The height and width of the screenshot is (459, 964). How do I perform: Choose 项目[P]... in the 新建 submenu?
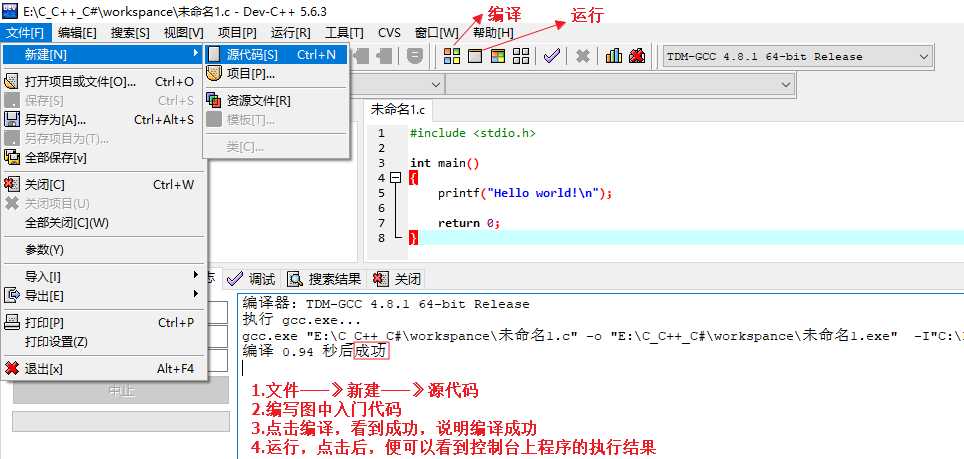tap(276, 74)
